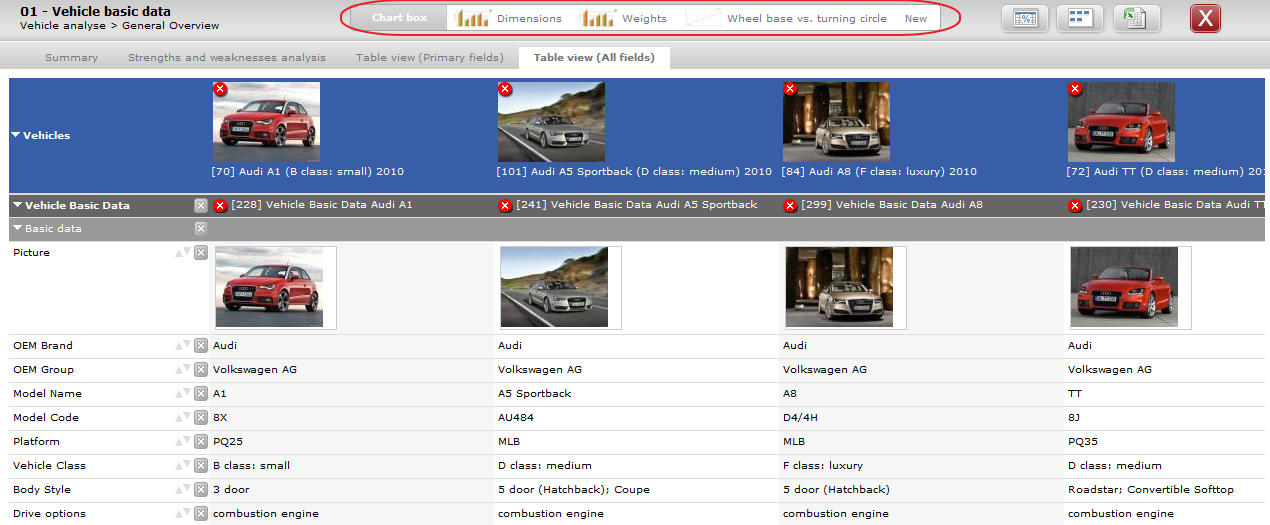Screen dimensions: 1270x525
Task: Open Strengths and weaknesses analysis tab
Action: [227, 58]
